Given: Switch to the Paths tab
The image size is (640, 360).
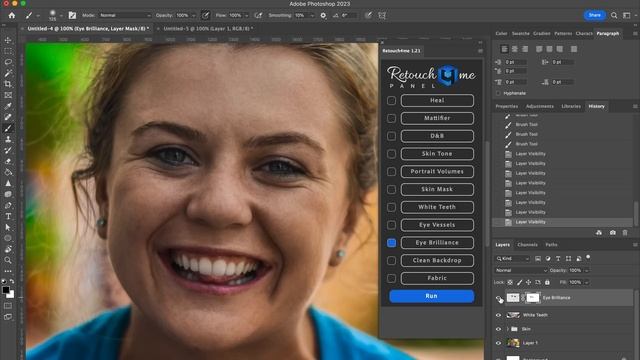Looking at the screenshot, I should pyautogui.click(x=551, y=244).
